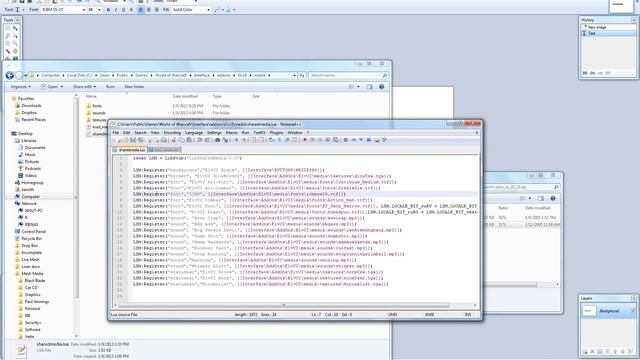Click Explorer Burn button
640x360 pixels.
point(110,87)
